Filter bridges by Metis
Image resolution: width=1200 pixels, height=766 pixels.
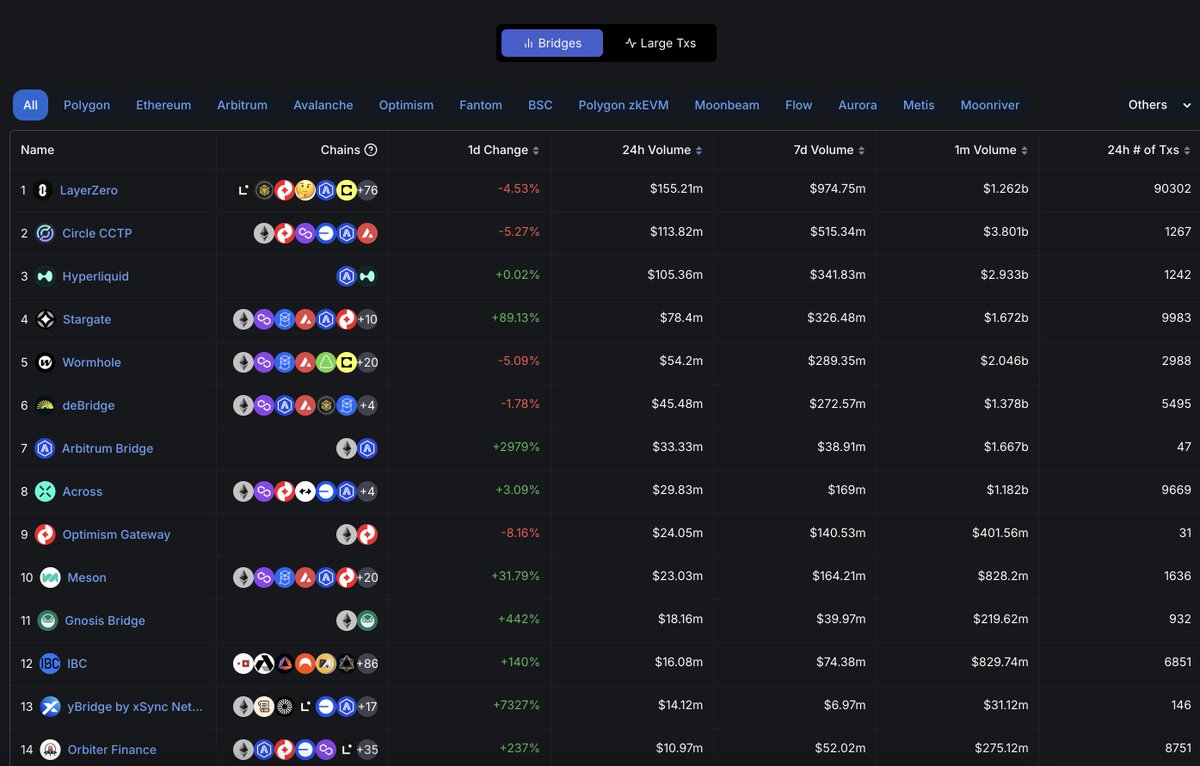pos(919,105)
